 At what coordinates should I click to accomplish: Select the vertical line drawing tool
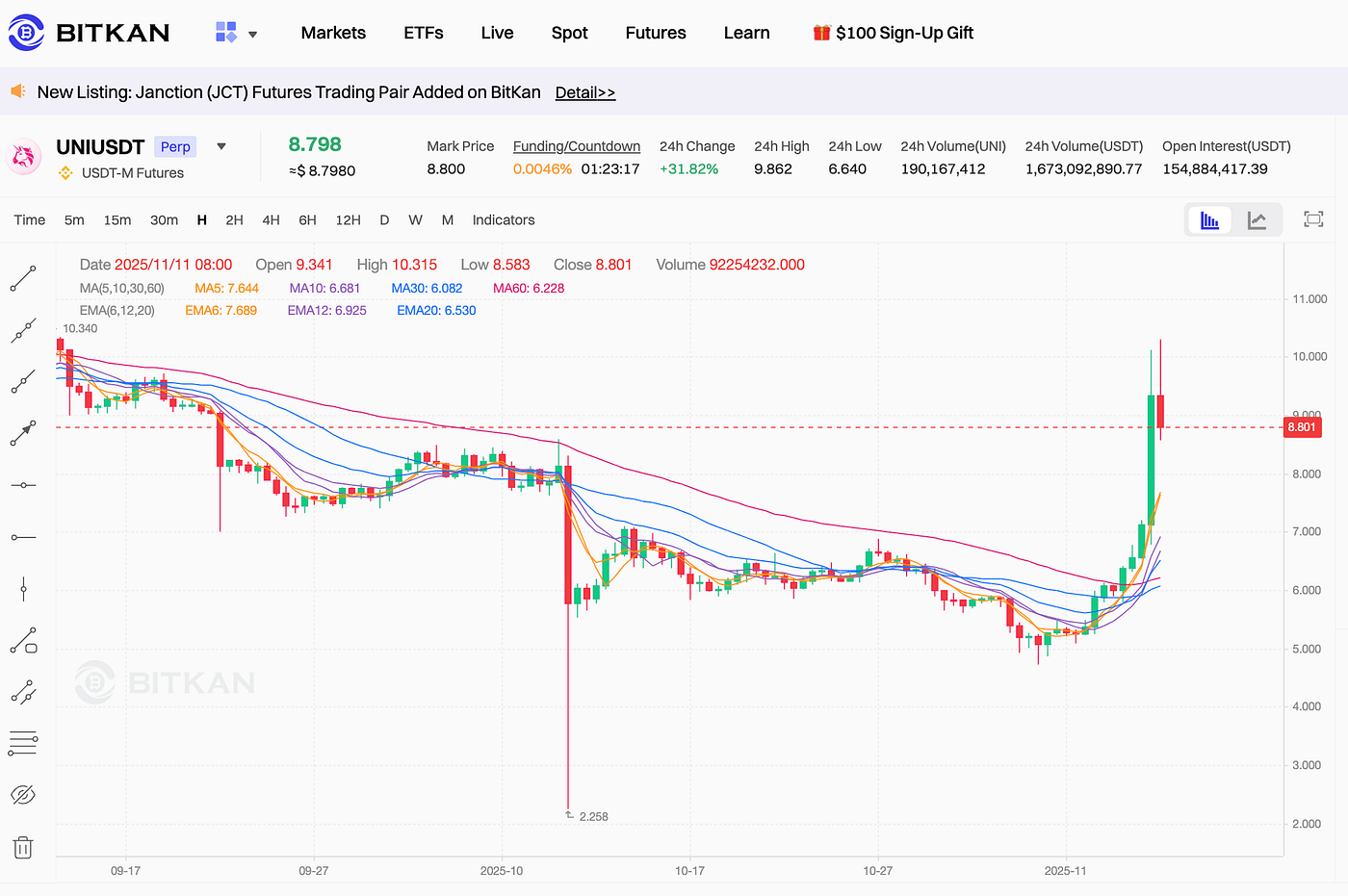(x=23, y=589)
